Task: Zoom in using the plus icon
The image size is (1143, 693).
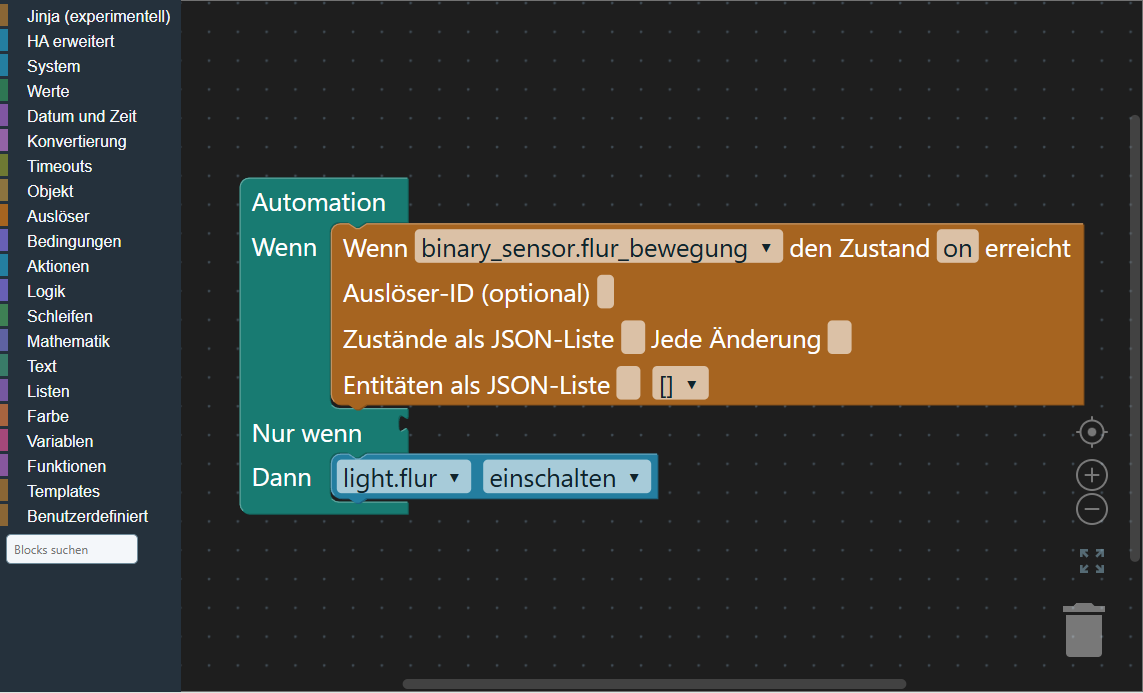Action: point(1091,476)
